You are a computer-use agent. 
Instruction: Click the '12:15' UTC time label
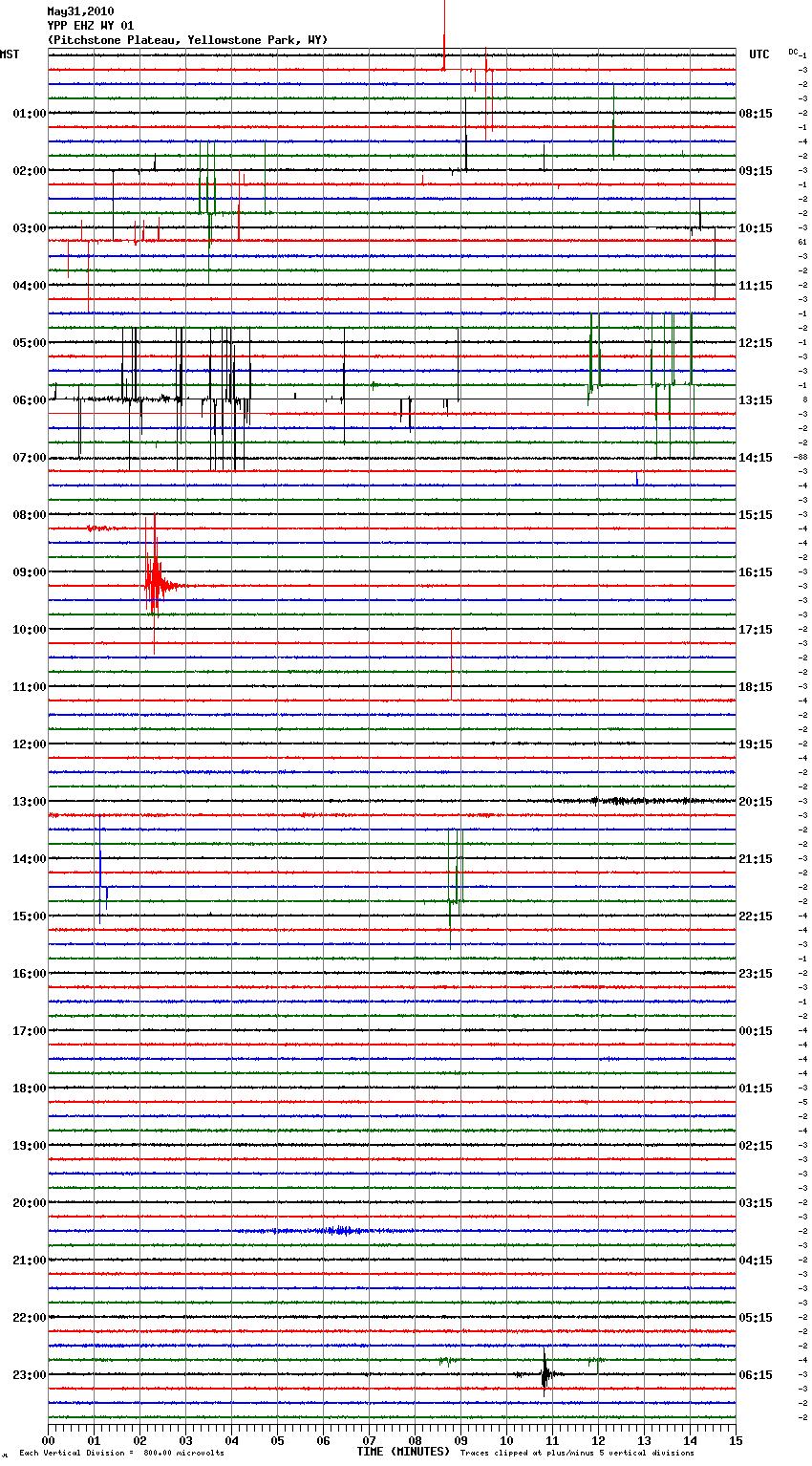click(756, 343)
